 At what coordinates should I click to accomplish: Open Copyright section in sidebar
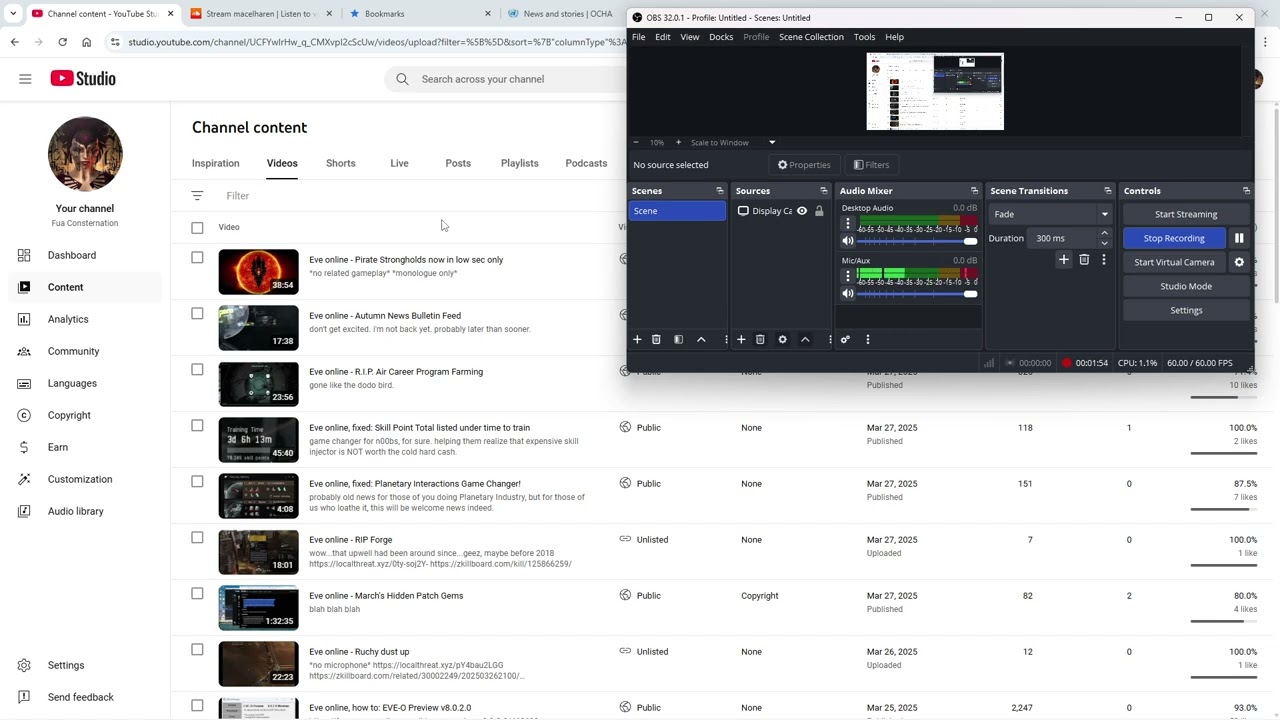coord(69,415)
